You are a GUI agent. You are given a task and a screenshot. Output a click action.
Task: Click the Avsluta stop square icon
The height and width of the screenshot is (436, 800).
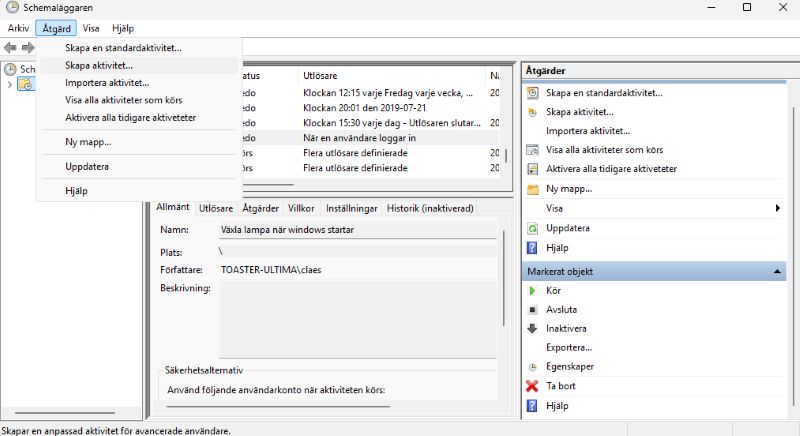tap(532, 310)
